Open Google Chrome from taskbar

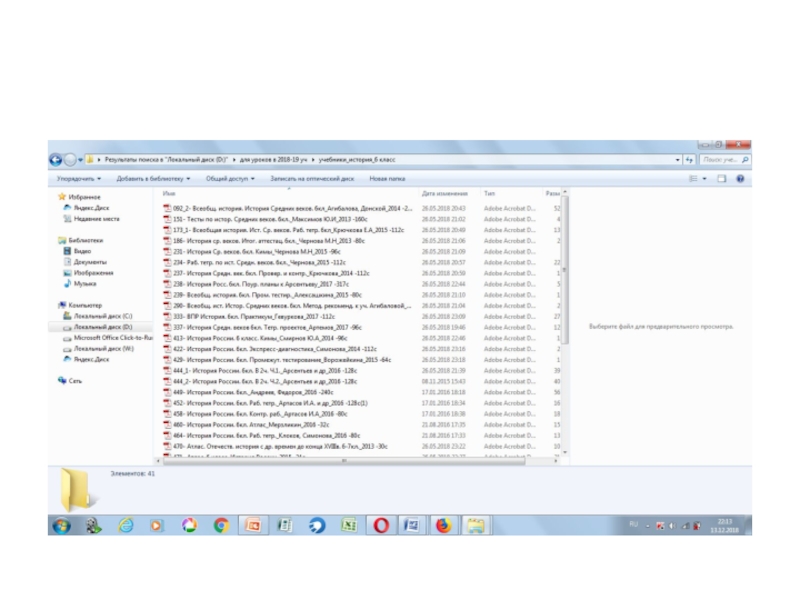pyautogui.click(x=221, y=526)
